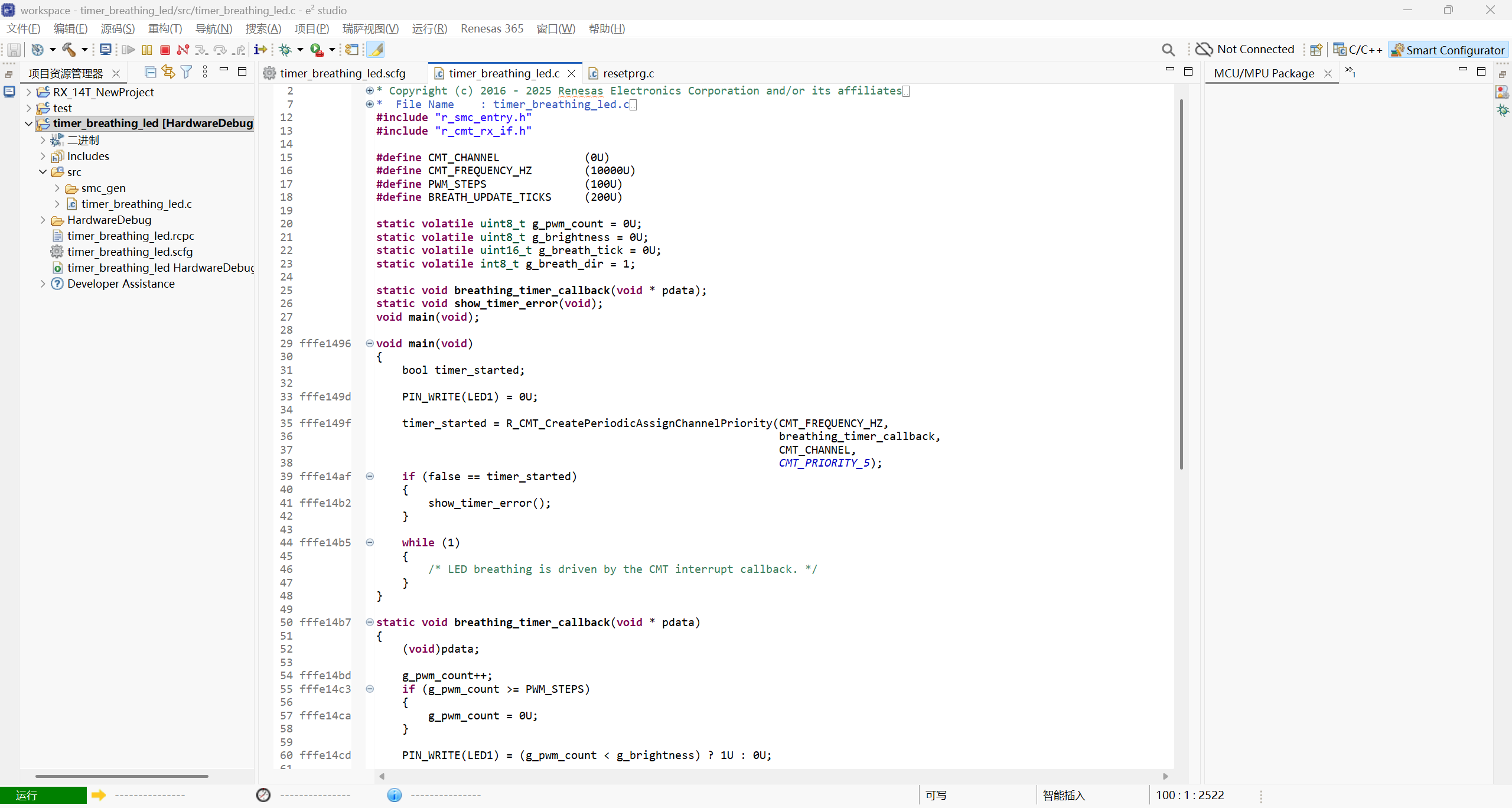Open the Renesas 365 menu
The image size is (1512, 808).
coord(492,28)
